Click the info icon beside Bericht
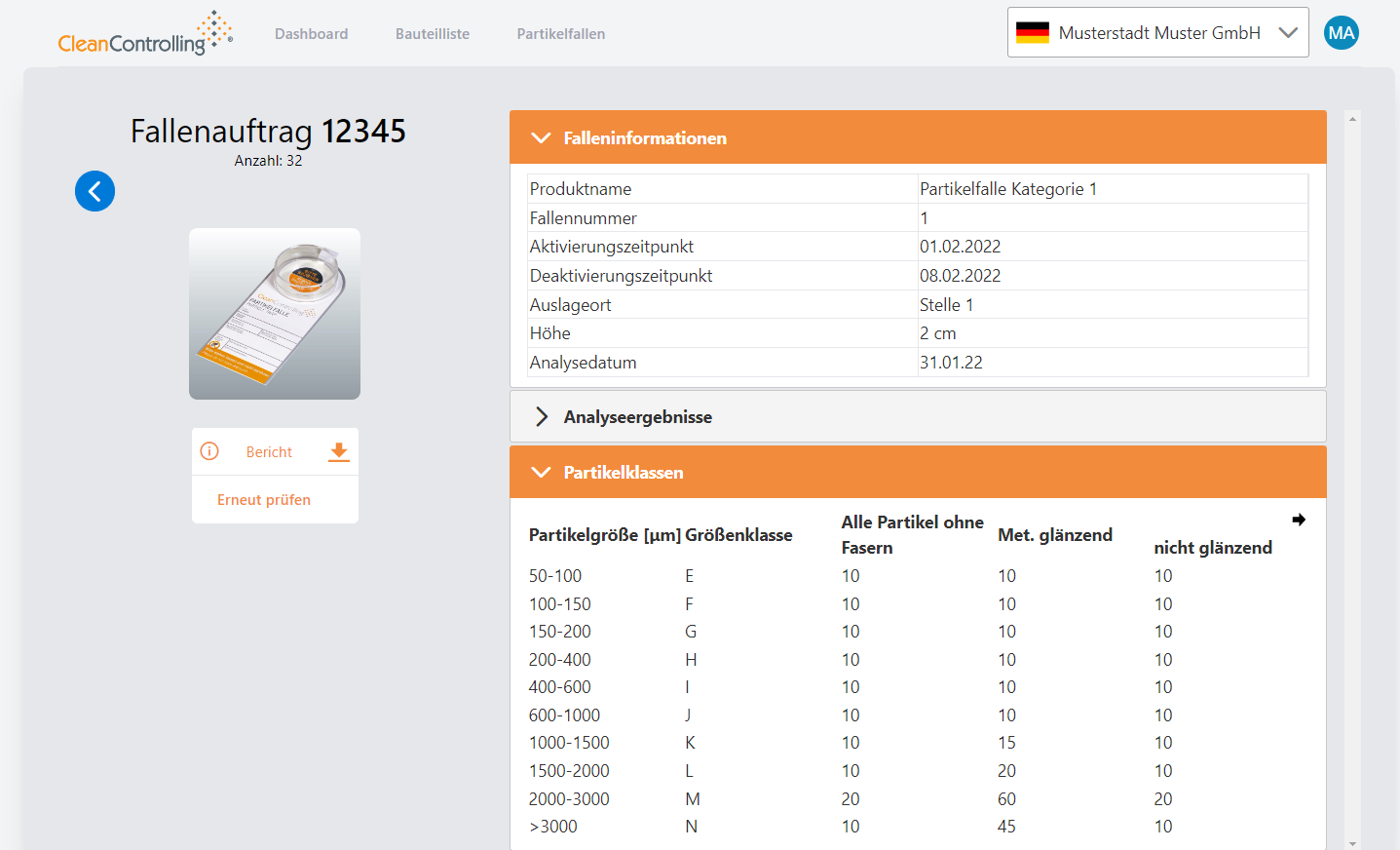1400x850 pixels. coord(209,451)
